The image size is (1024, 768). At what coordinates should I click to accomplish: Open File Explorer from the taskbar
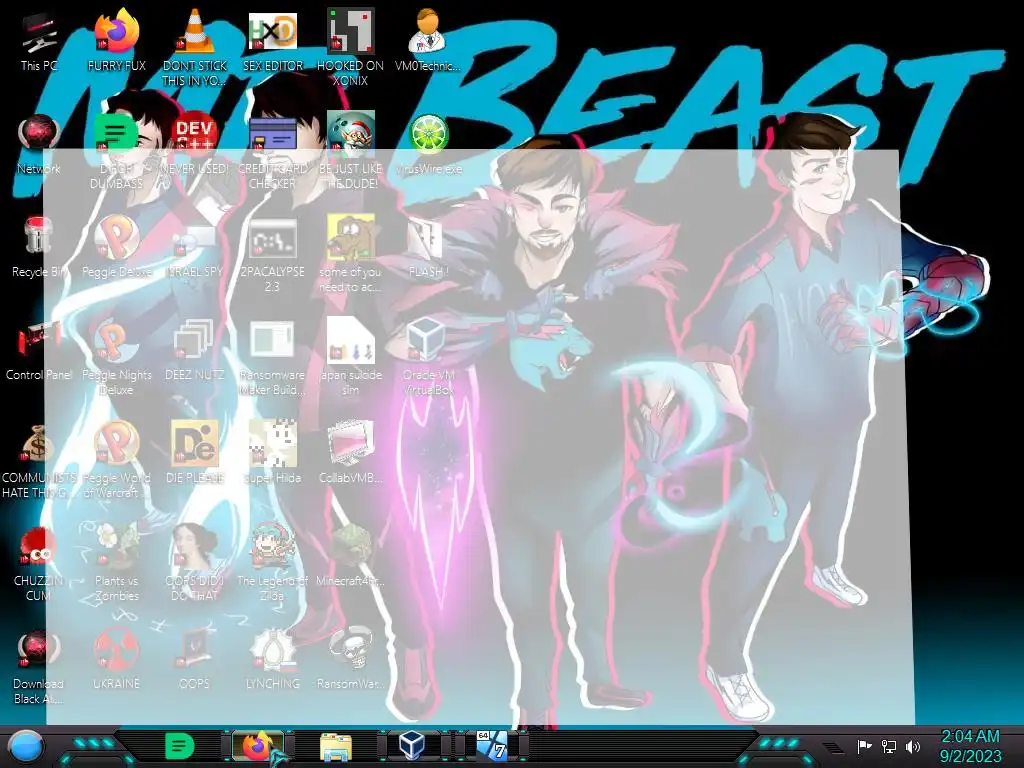(x=336, y=746)
